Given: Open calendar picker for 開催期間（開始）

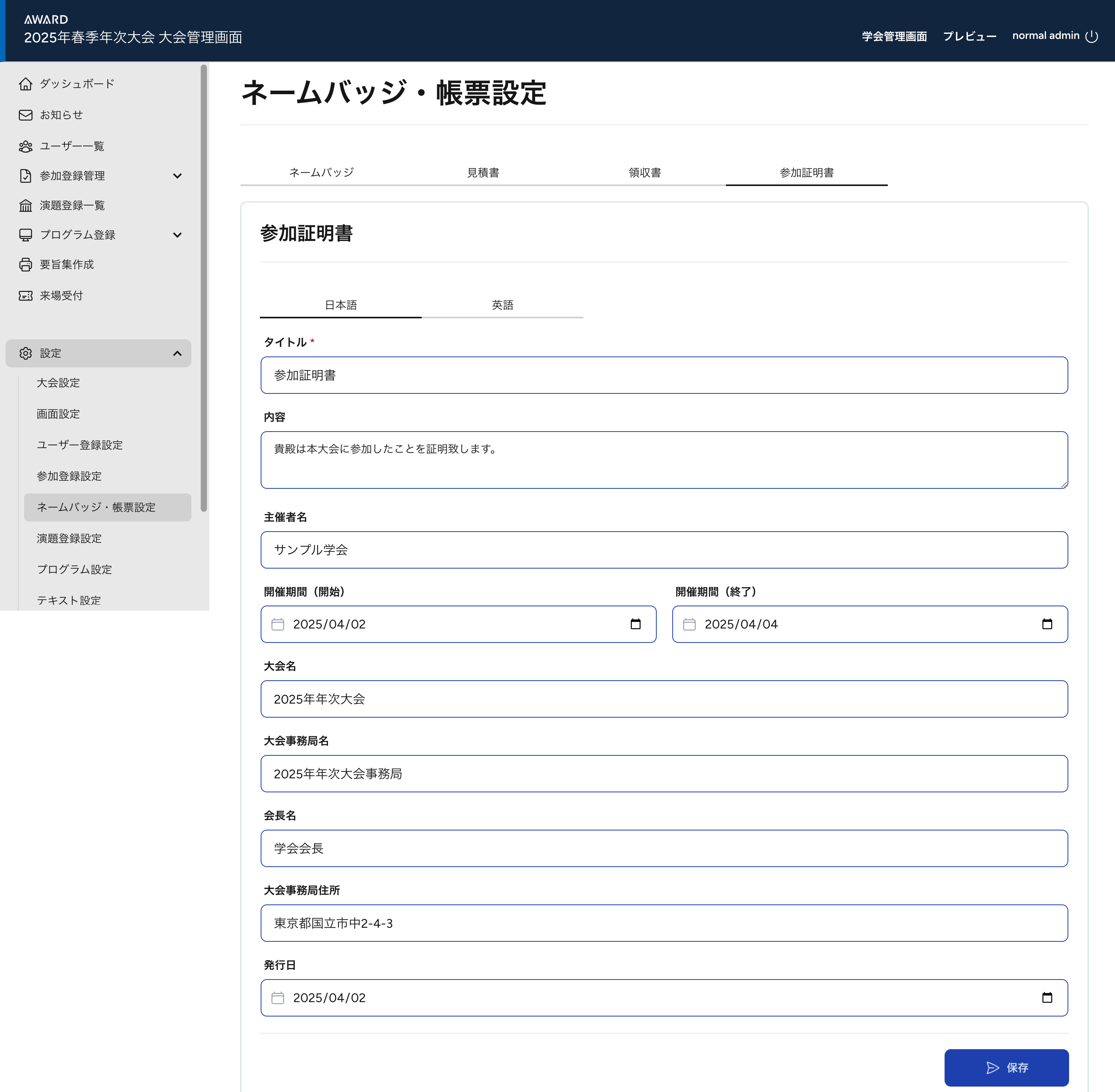Looking at the screenshot, I should point(635,624).
